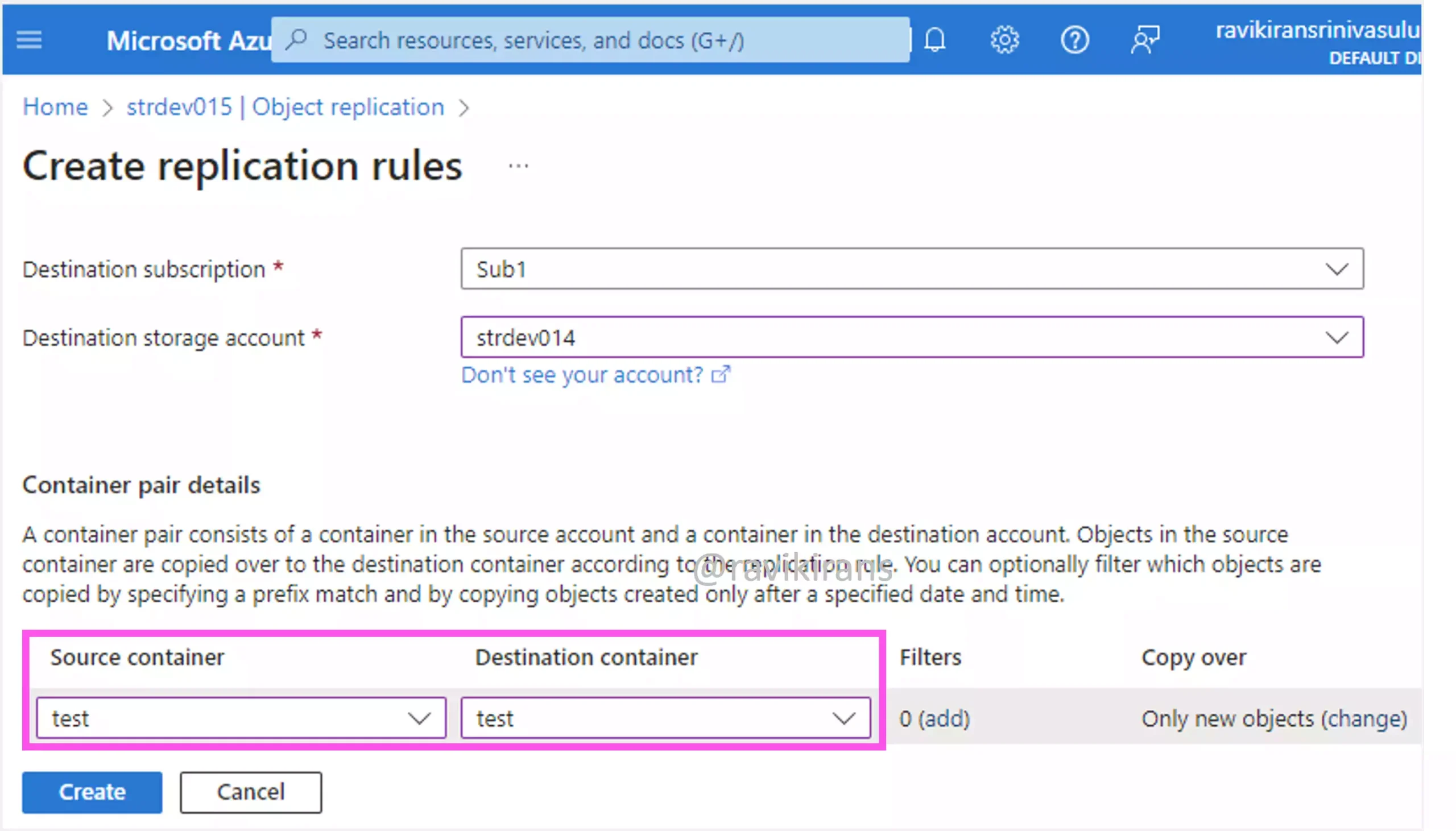1456x831 pixels.
Task: Add filters via 0 (add) link
Action: tap(934, 718)
